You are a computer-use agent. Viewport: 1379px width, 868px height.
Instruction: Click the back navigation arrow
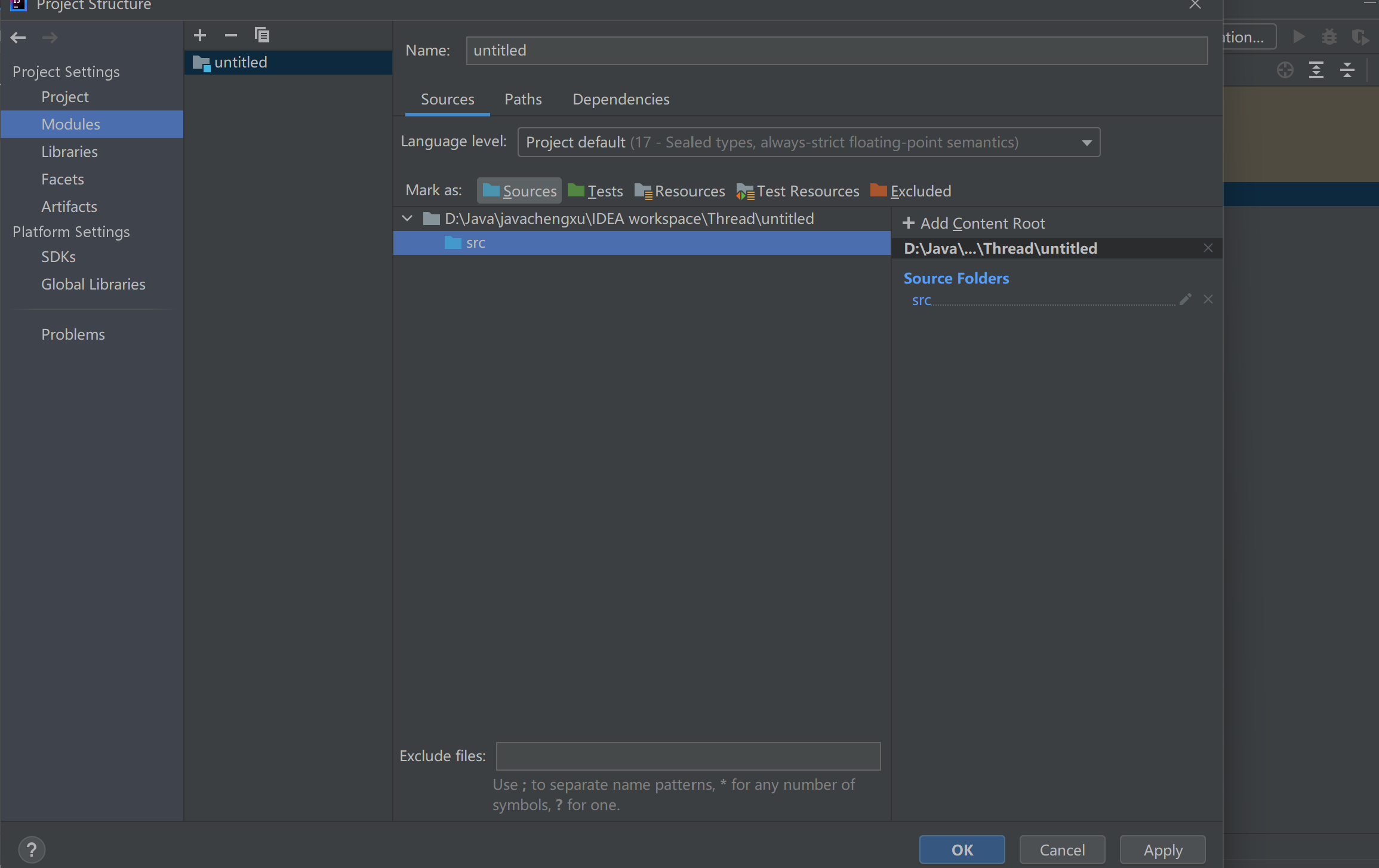19,38
